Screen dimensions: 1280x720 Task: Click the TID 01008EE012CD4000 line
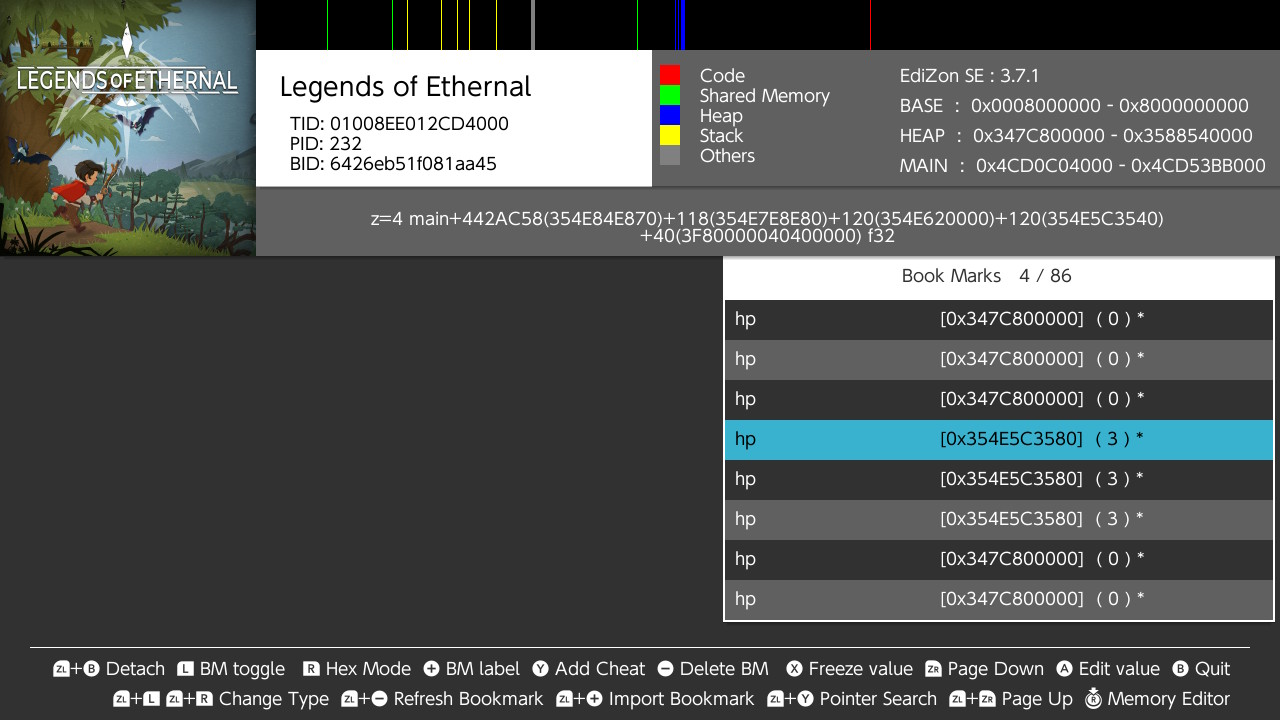coord(399,124)
